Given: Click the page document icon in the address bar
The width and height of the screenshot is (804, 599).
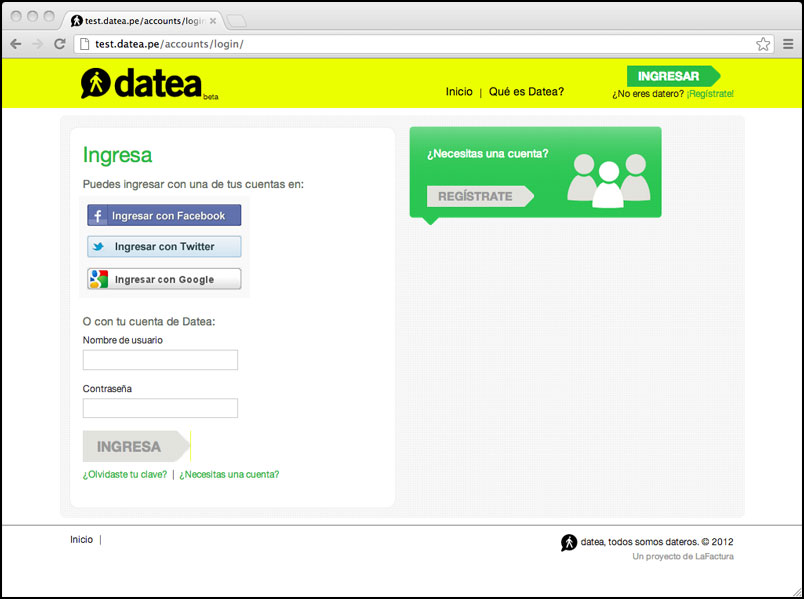Looking at the screenshot, I should [x=85, y=44].
